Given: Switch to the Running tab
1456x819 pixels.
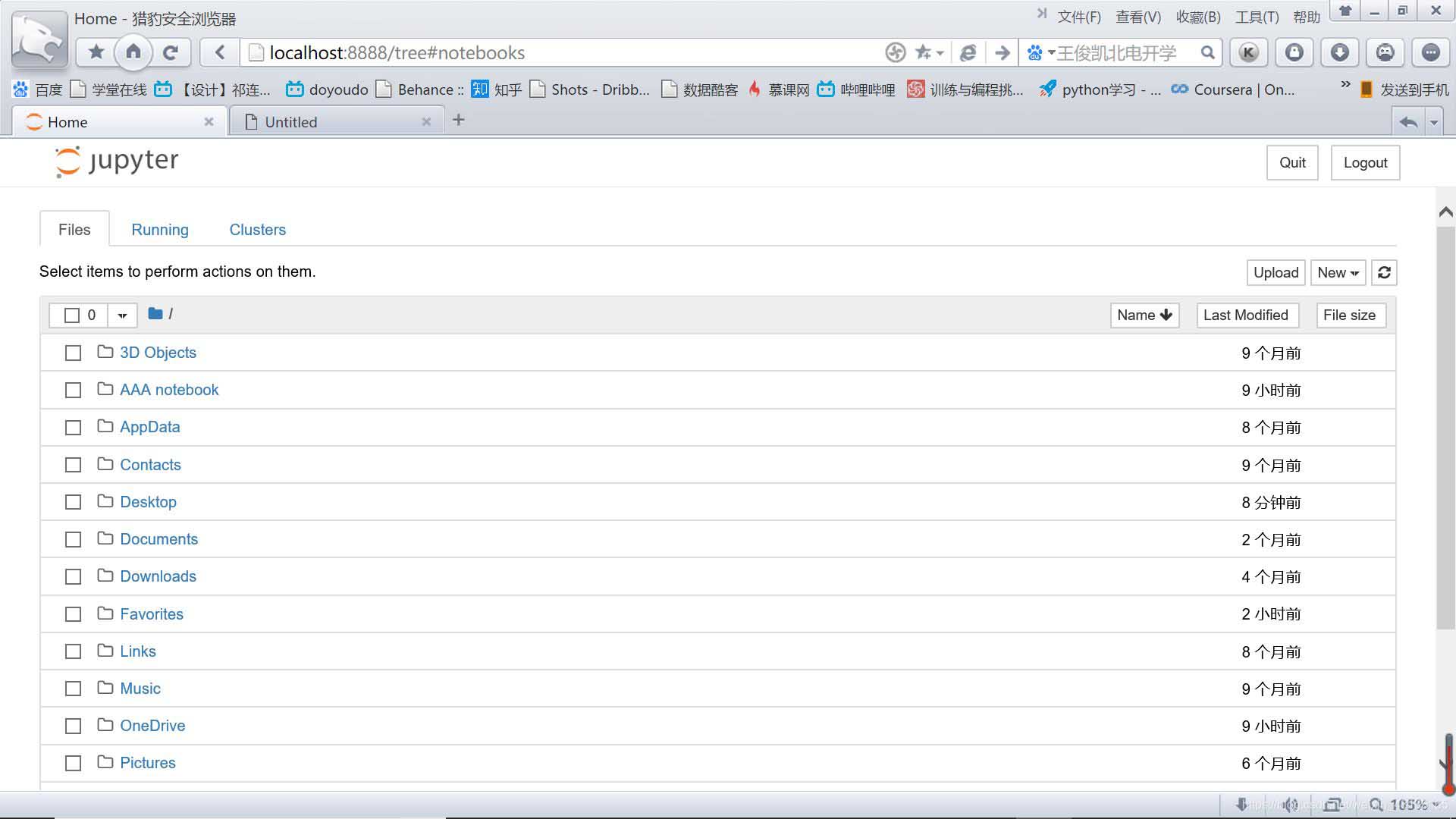Looking at the screenshot, I should point(160,230).
